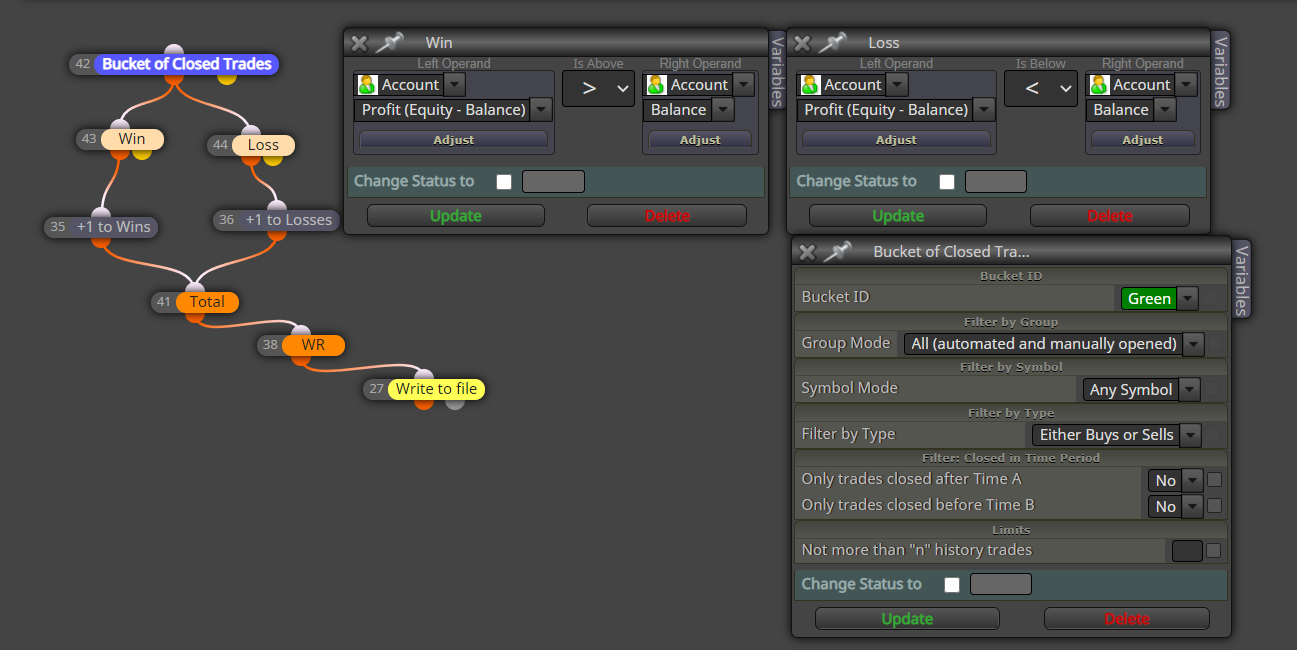Enable Change Status checkbox in Bucket panel
The height and width of the screenshot is (650, 1297).
(952, 585)
